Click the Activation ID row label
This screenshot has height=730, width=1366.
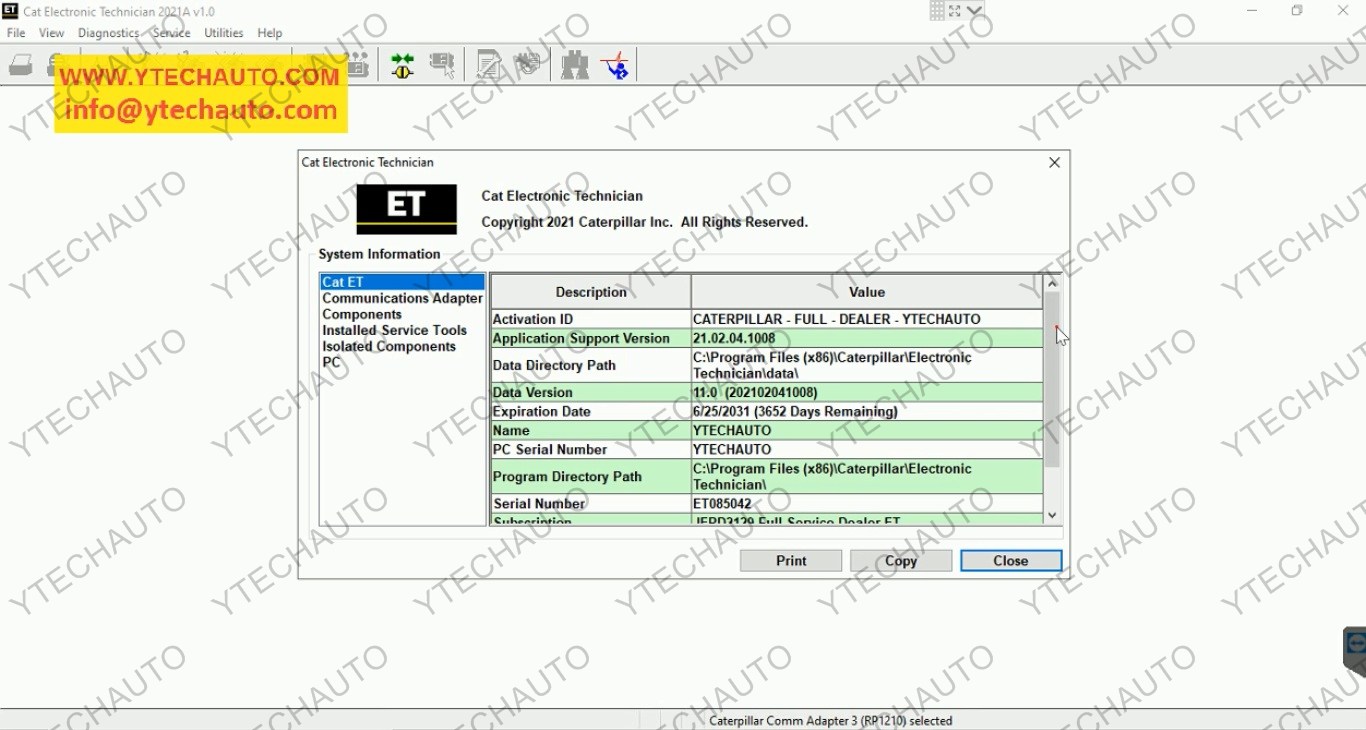[x=533, y=319]
